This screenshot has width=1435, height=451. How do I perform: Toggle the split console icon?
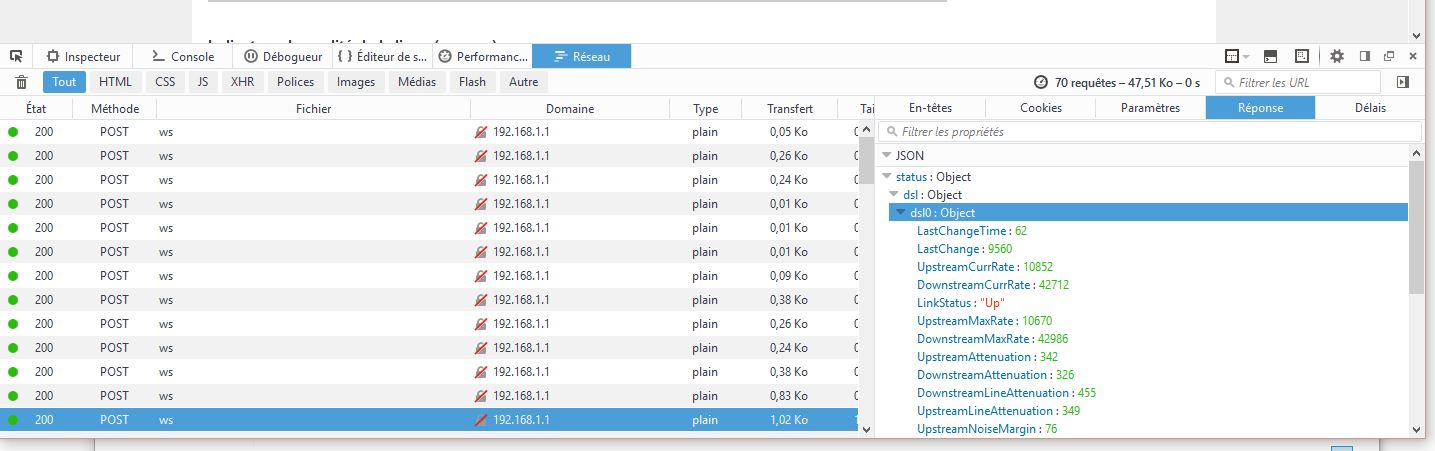(1271, 57)
